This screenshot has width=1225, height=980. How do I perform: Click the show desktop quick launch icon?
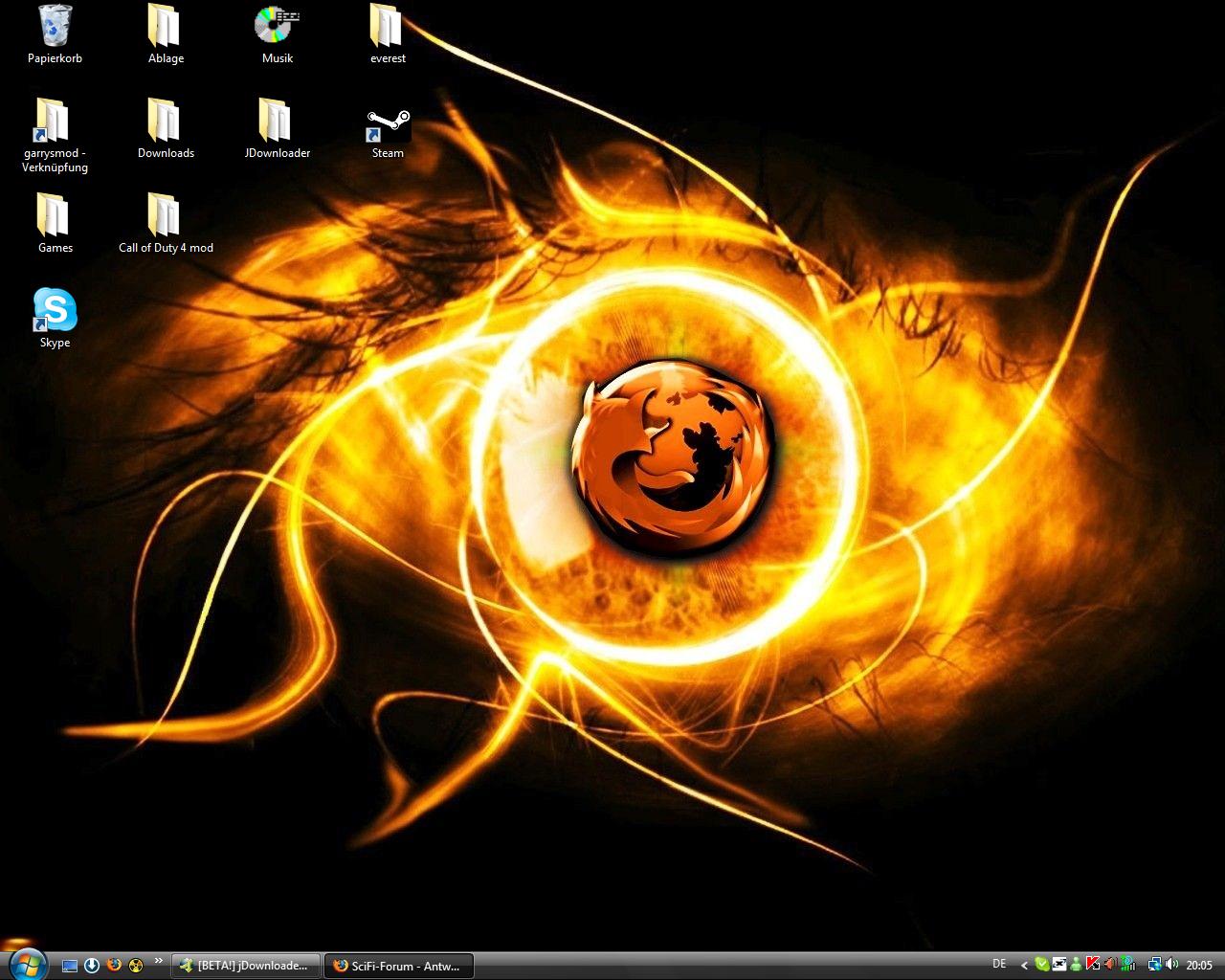70,966
